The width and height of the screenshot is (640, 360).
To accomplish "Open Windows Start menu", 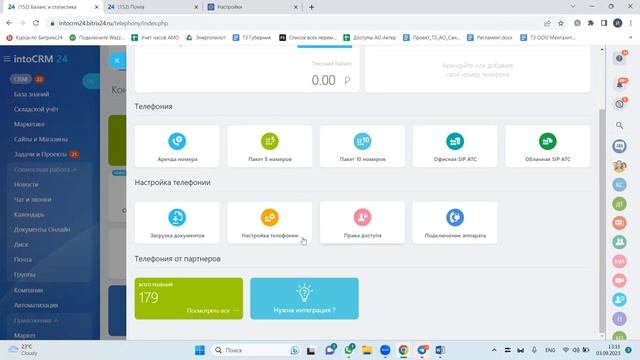I will click(x=200, y=350).
